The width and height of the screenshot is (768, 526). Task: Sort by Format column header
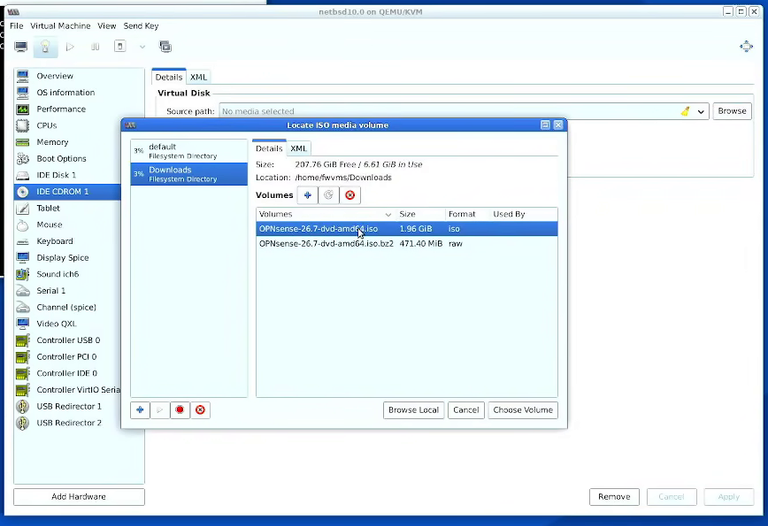467,214
